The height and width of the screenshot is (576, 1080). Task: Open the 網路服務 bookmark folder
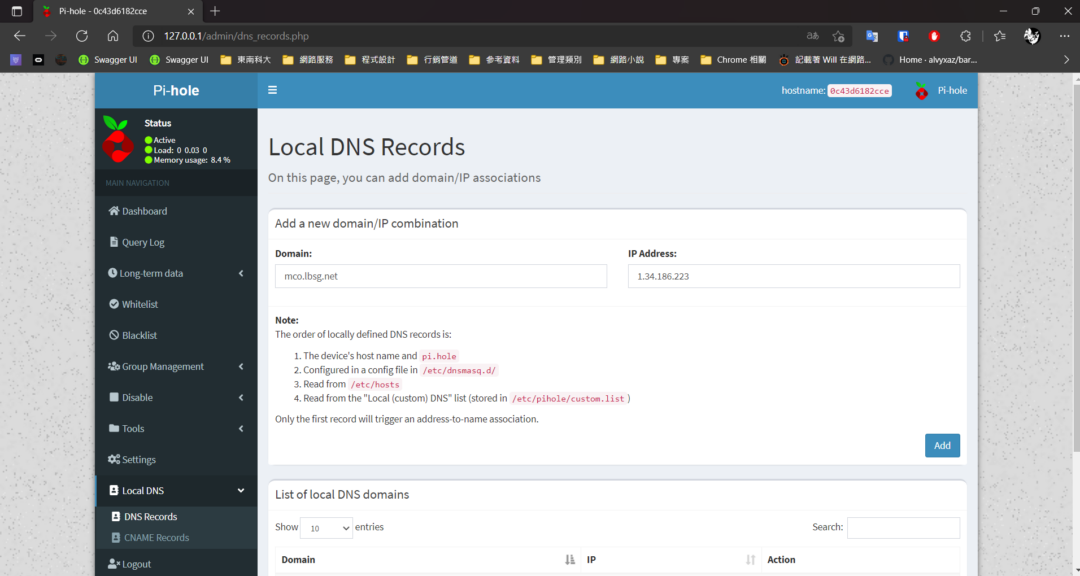point(308,60)
